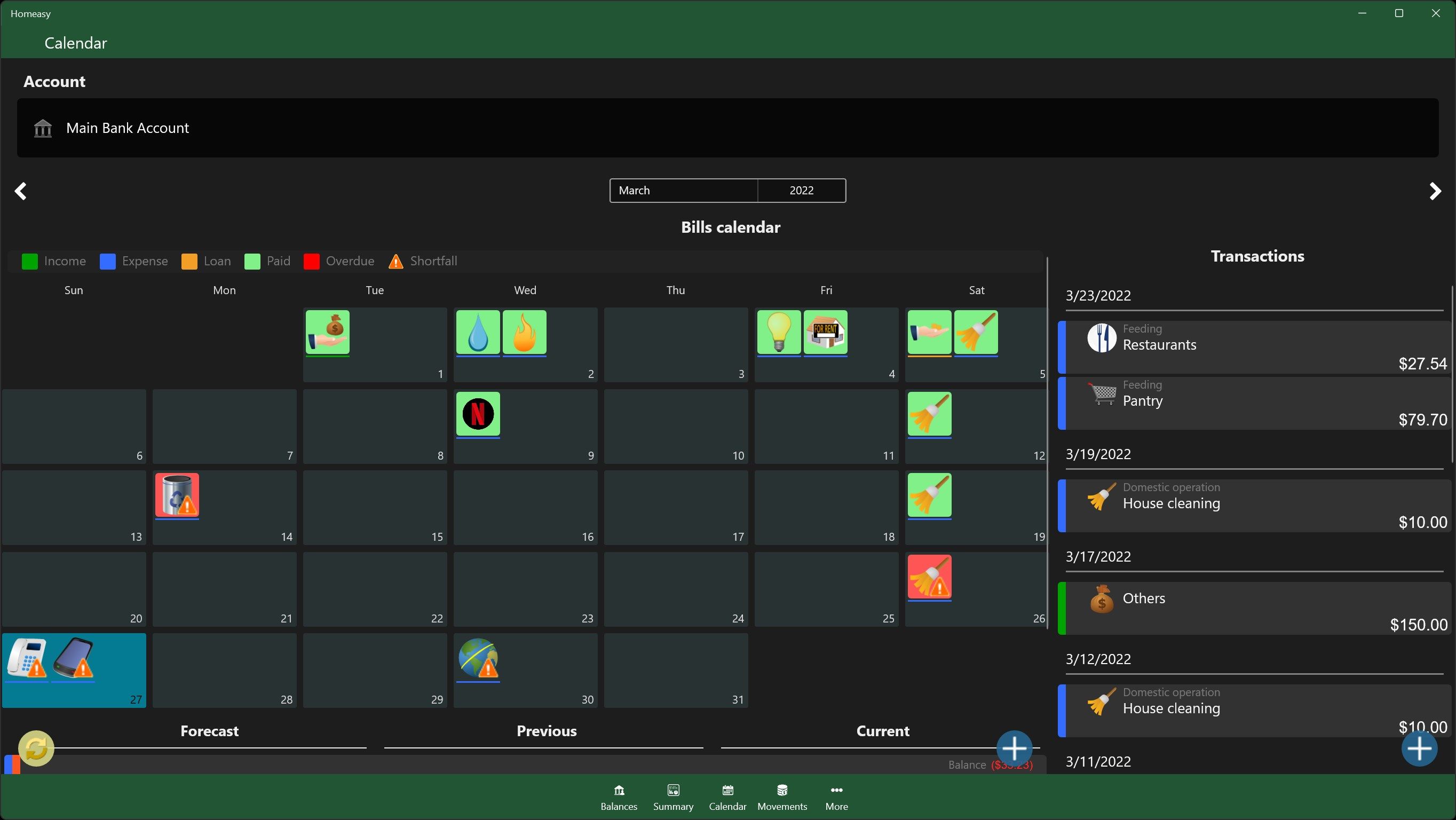This screenshot has height=820, width=1456.
Task: Select the 2022 year dropdown
Action: point(801,190)
